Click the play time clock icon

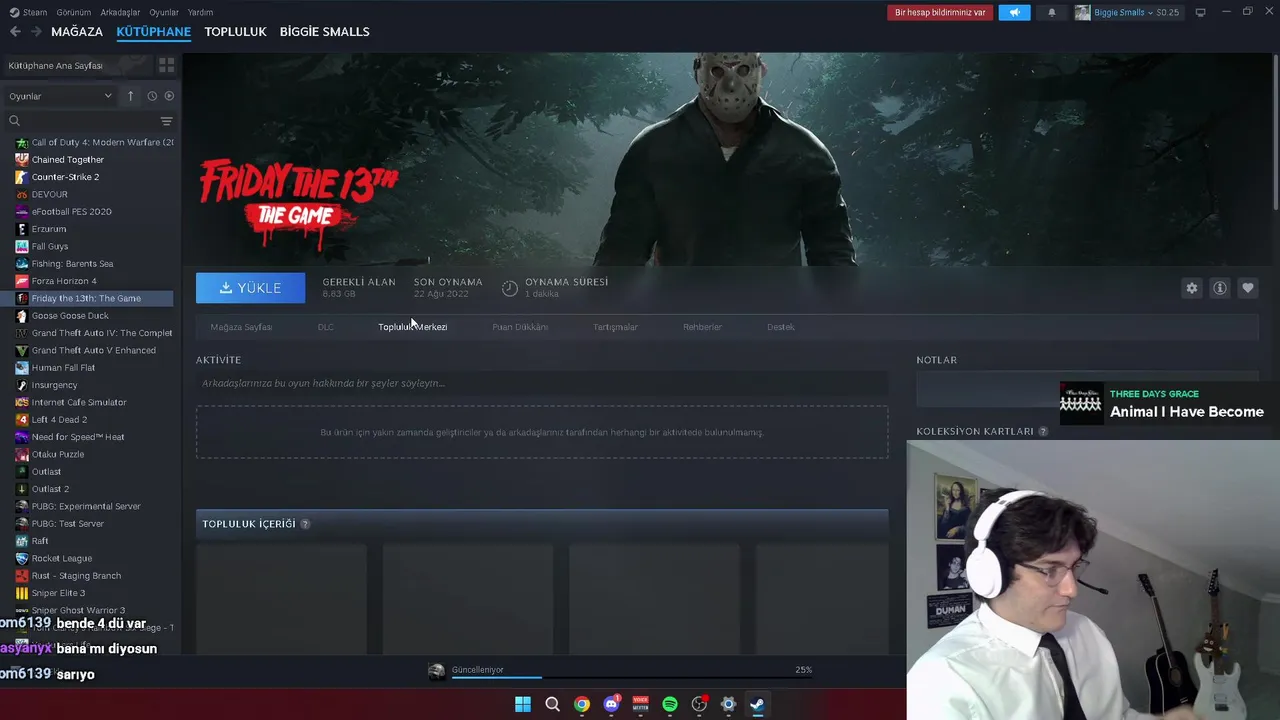(510, 288)
